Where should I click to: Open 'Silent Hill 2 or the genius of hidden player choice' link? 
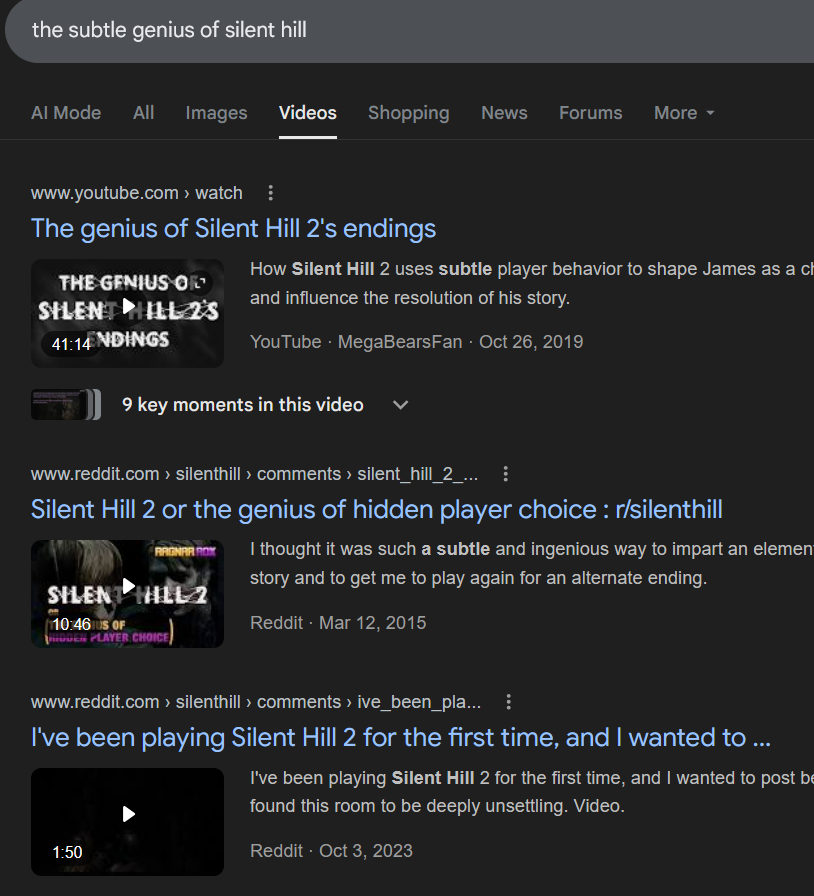point(377,509)
